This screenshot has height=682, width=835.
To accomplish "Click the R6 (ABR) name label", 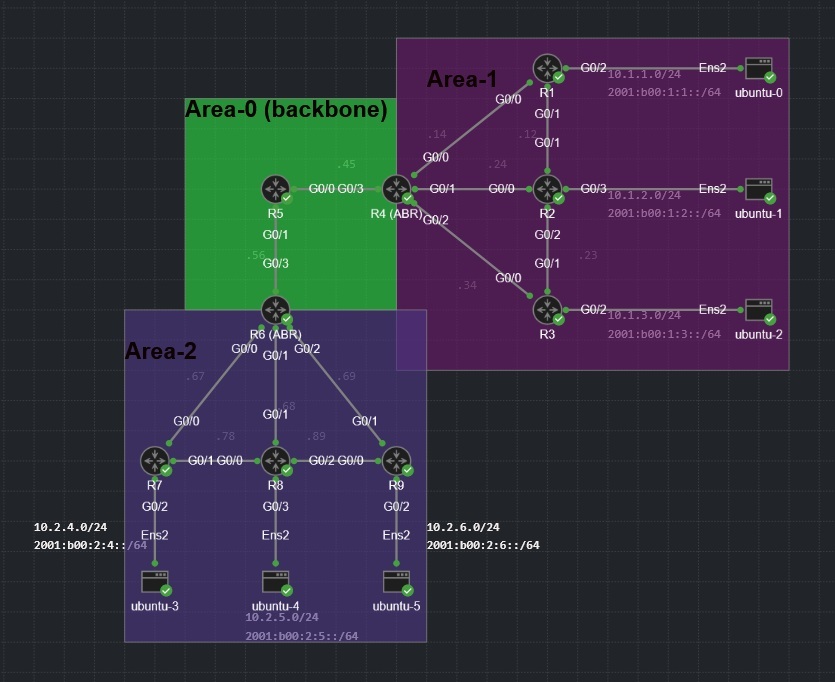I will point(276,334).
